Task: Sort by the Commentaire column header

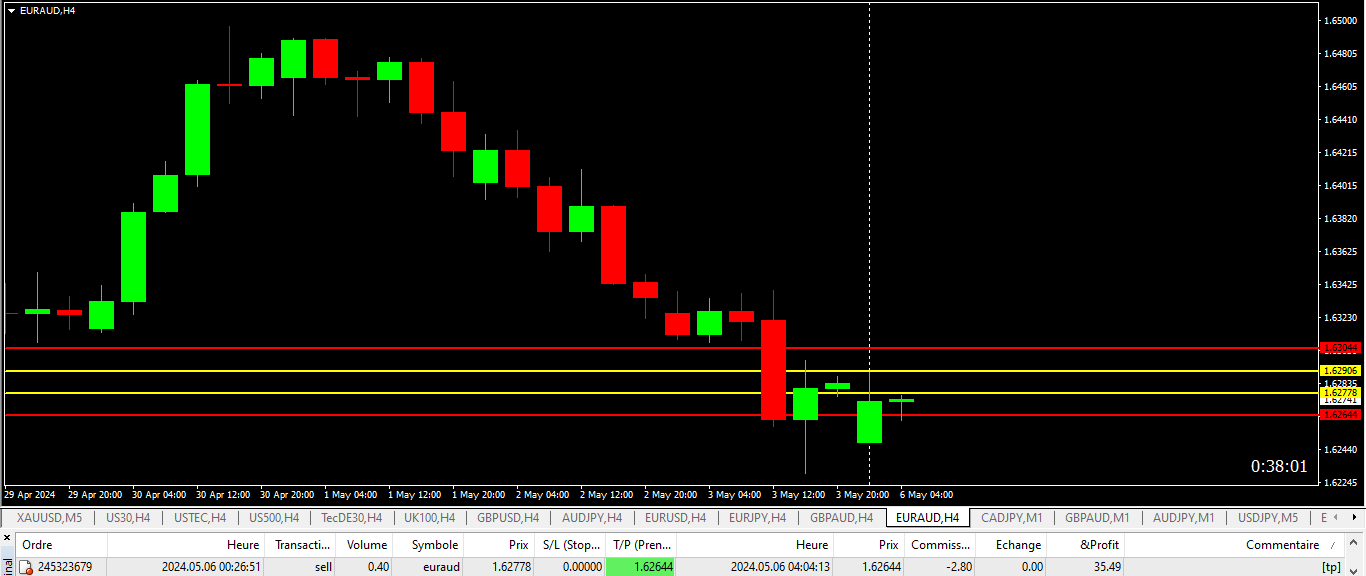Action: point(1281,545)
